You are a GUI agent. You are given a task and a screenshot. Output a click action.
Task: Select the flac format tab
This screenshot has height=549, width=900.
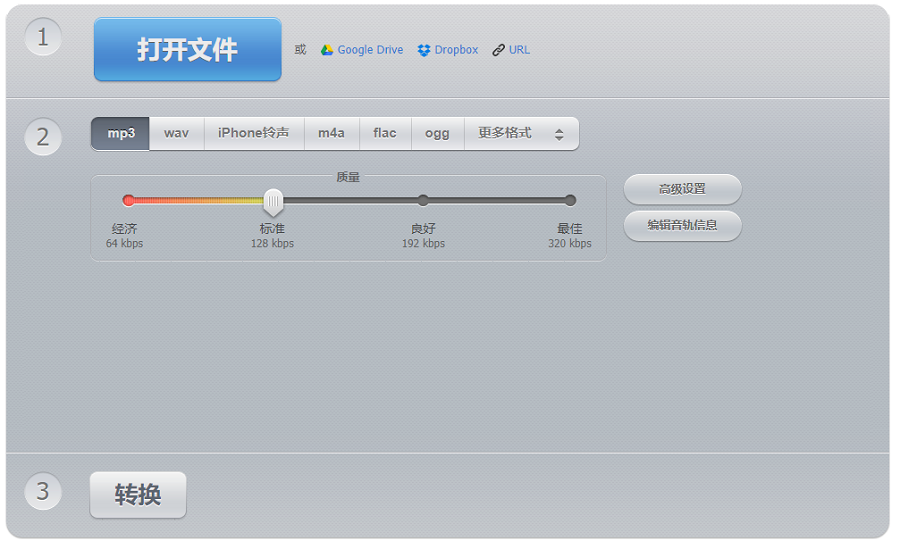(x=385, y=133)
